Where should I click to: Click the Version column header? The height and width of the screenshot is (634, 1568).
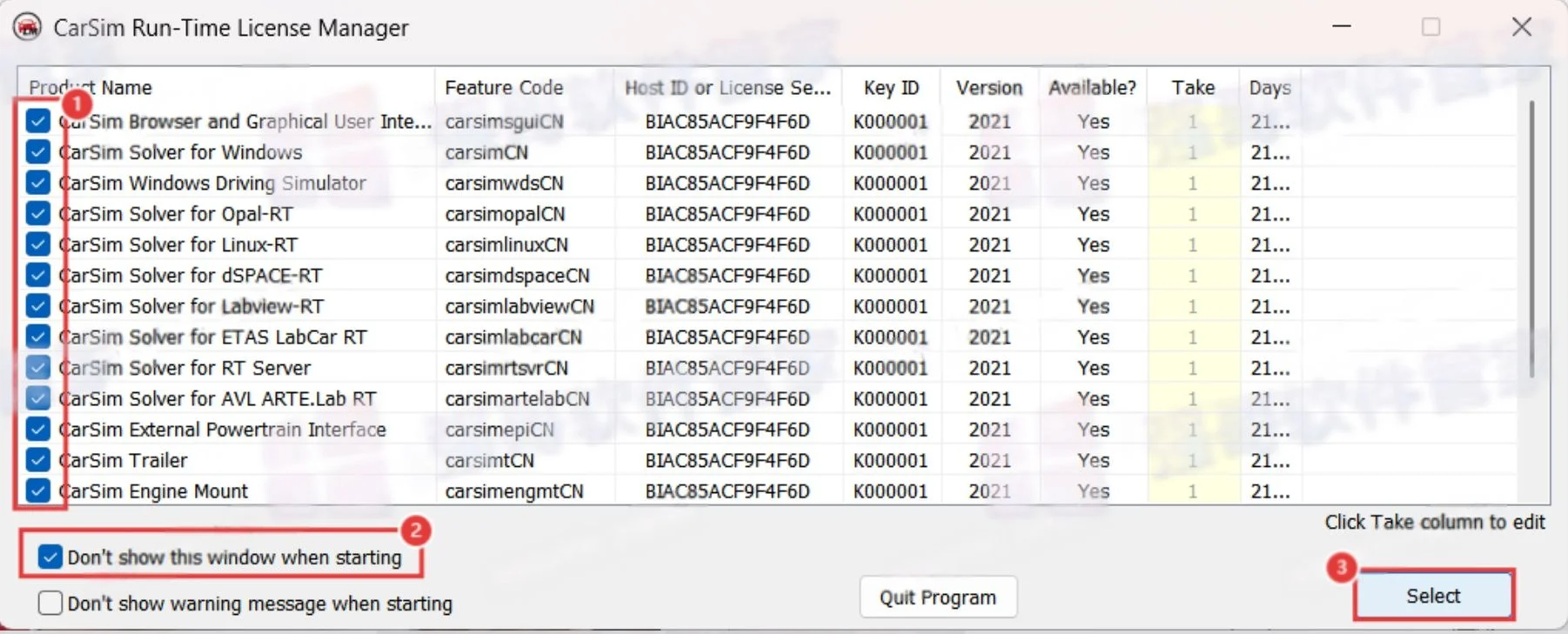point(989,87)
